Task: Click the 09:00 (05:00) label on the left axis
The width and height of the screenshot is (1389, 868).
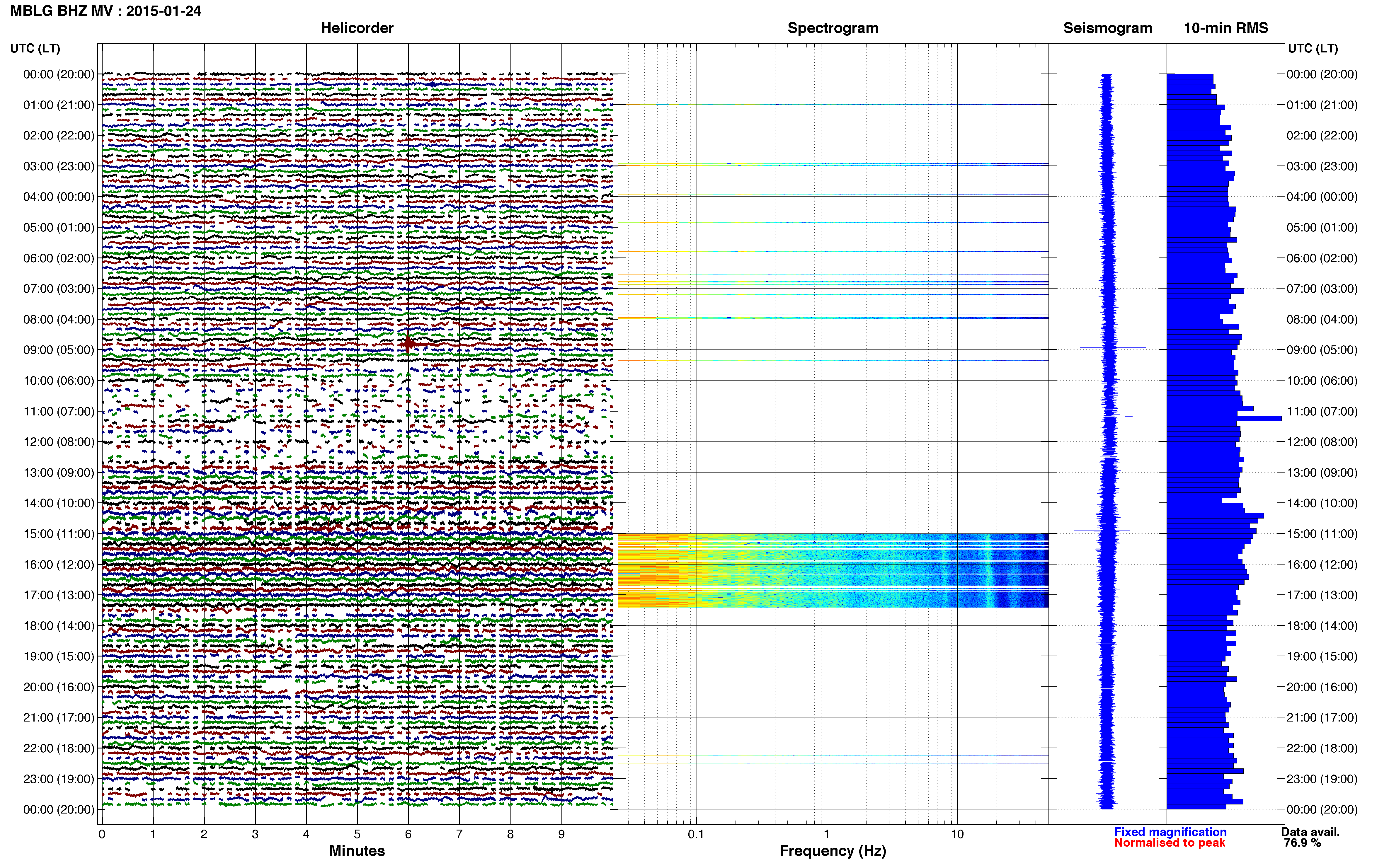Action: click(59, 350)
